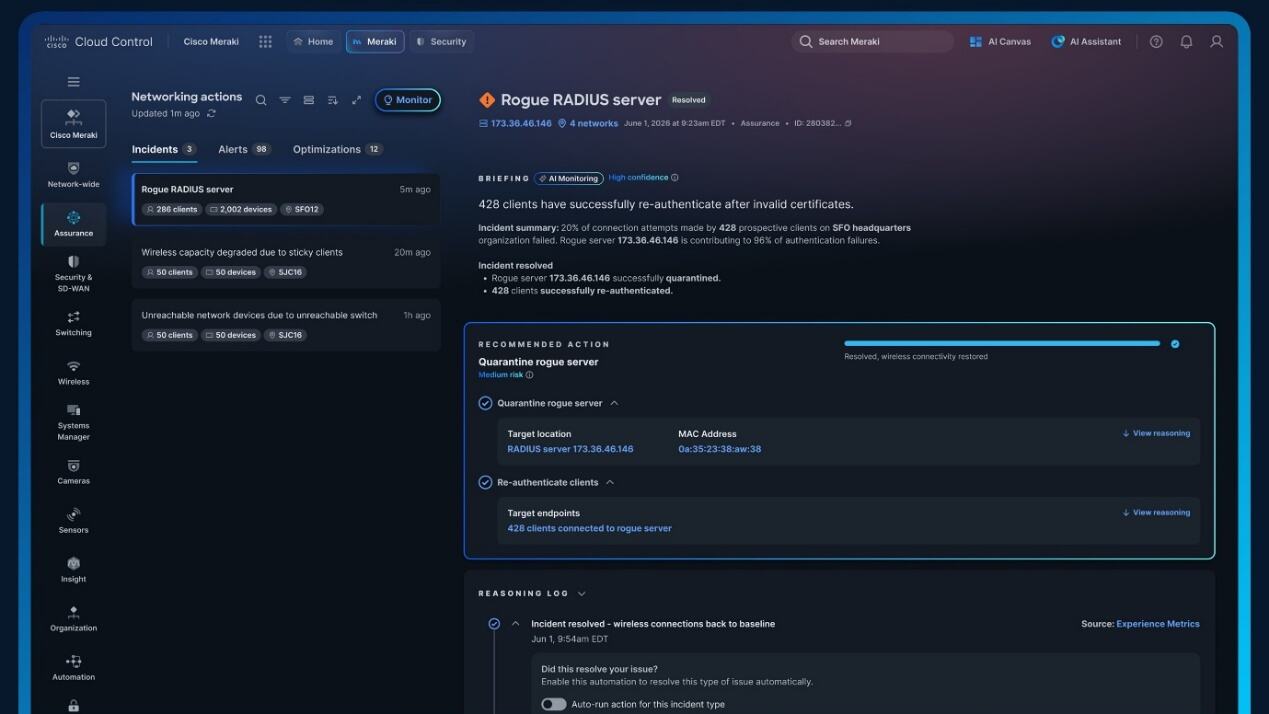Click 286 clients tag
1269x714 pixels.
point(171,210)
